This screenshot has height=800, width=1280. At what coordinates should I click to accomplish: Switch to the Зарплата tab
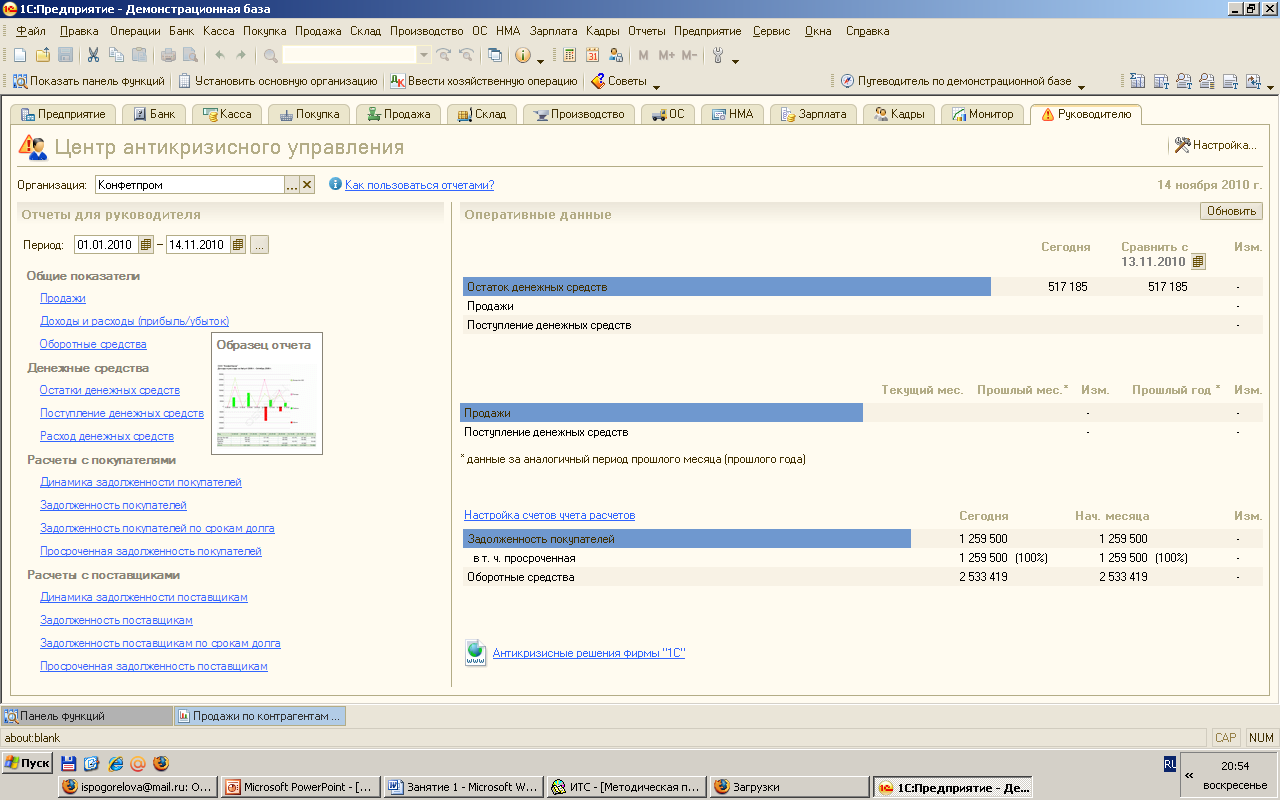click(x=813, y=114)
